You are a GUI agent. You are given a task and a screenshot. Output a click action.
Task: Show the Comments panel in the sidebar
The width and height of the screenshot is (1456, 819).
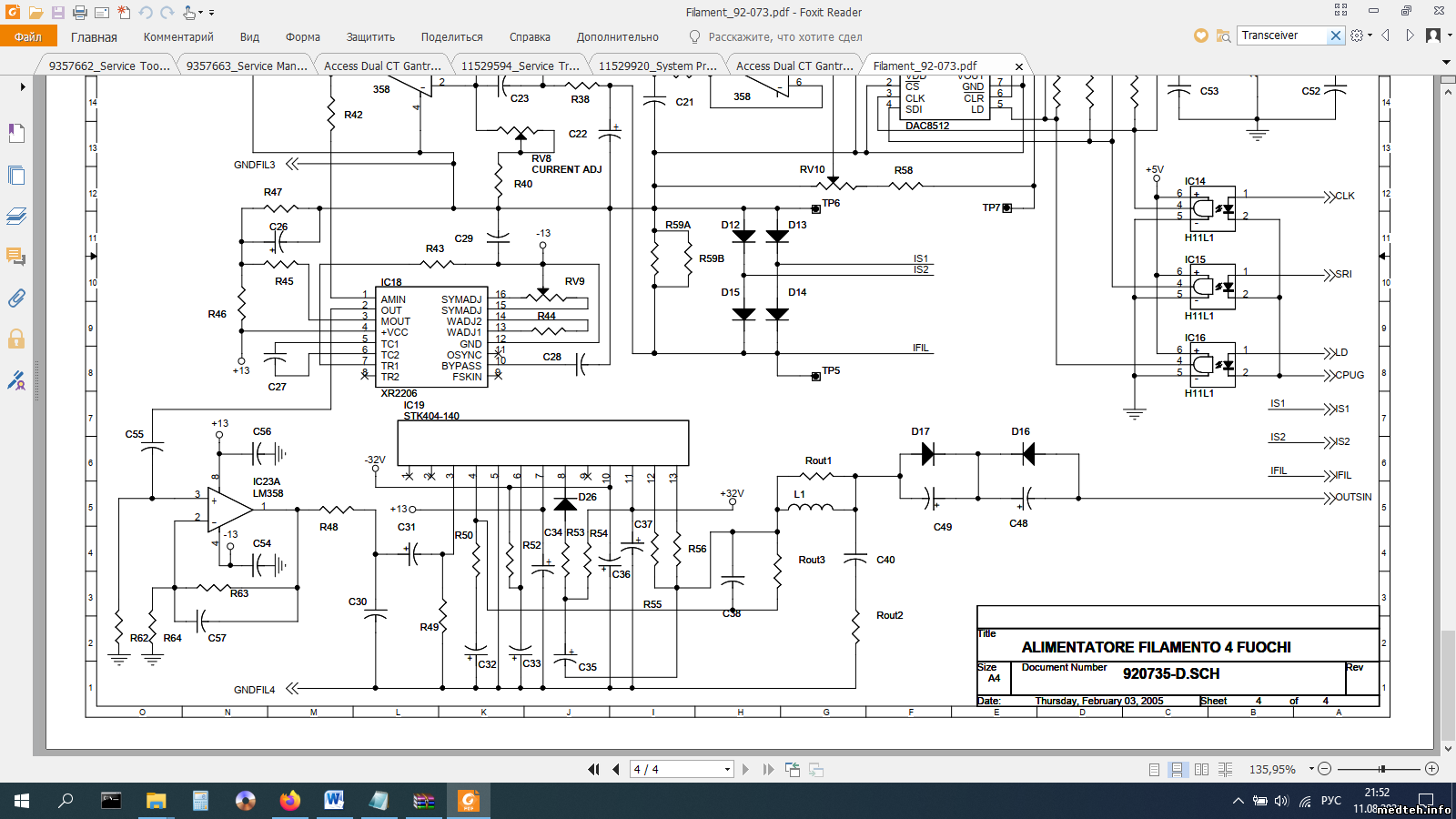(x=16, y=257)
